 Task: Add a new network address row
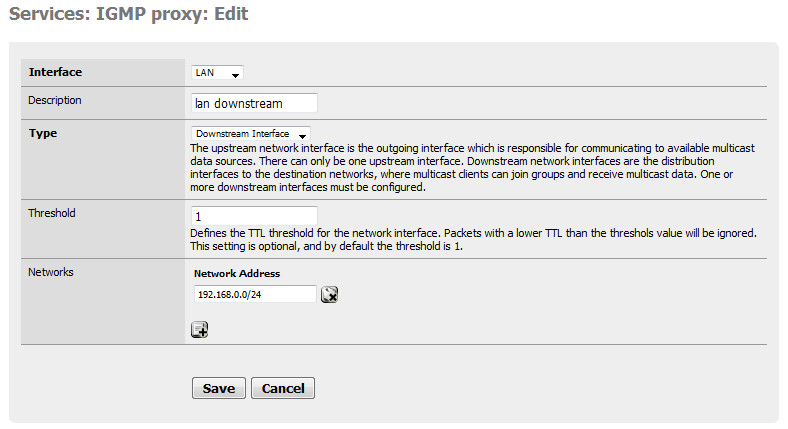click(200, 330)
